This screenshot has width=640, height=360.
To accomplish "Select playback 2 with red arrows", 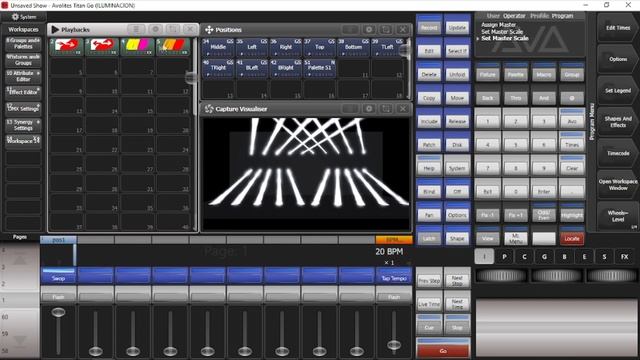I will [66, 47].
